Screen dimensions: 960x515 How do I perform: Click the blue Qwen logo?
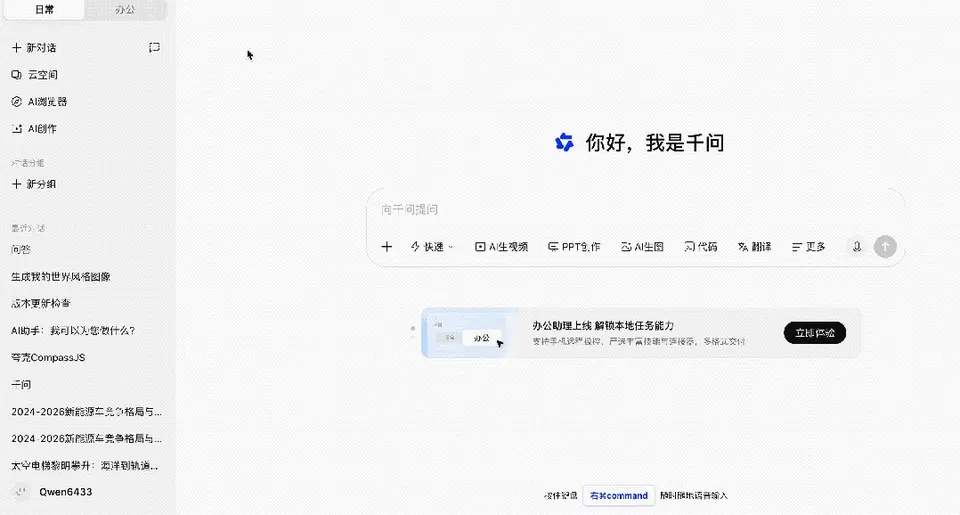564,143
